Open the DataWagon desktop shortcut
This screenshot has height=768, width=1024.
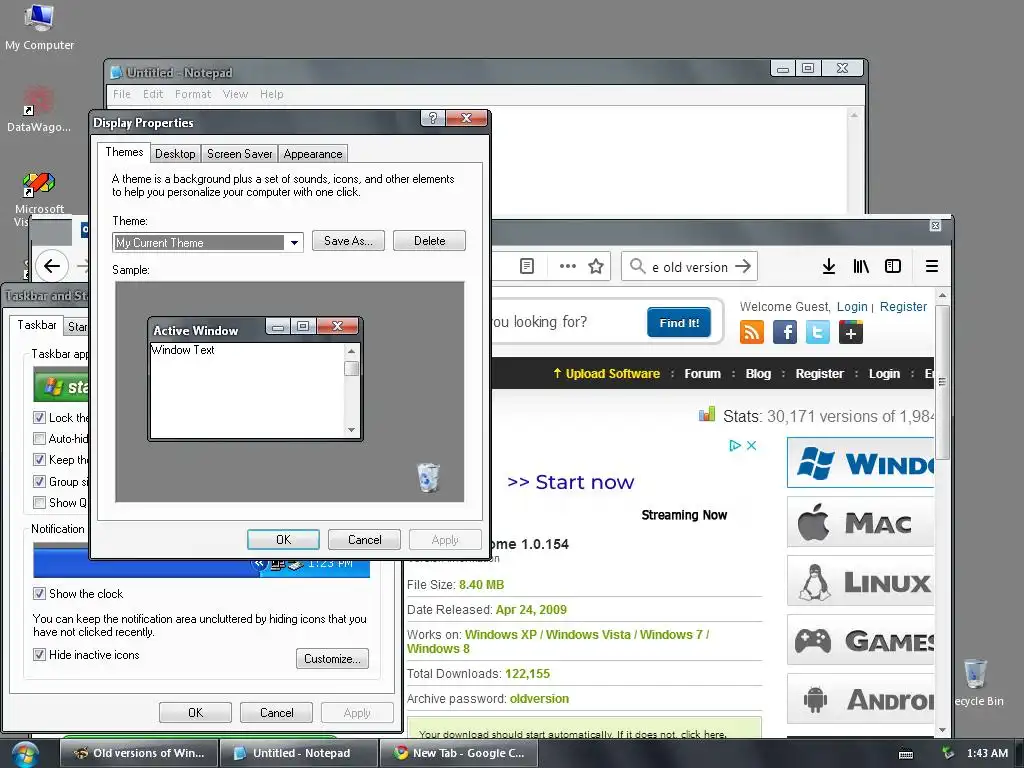click(x=39, y=109)
